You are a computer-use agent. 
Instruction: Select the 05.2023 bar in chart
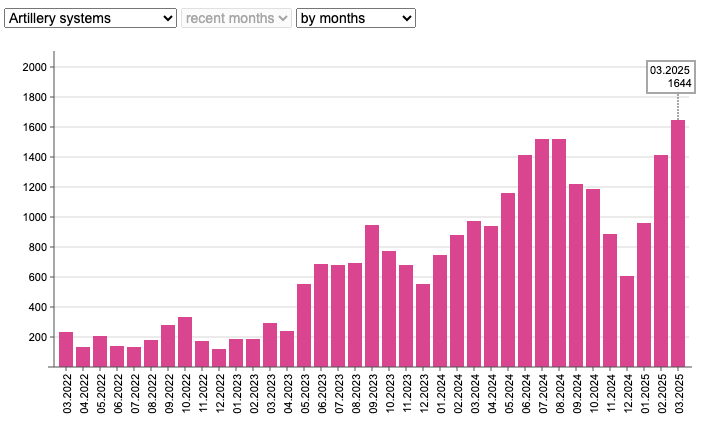point(304,326)
